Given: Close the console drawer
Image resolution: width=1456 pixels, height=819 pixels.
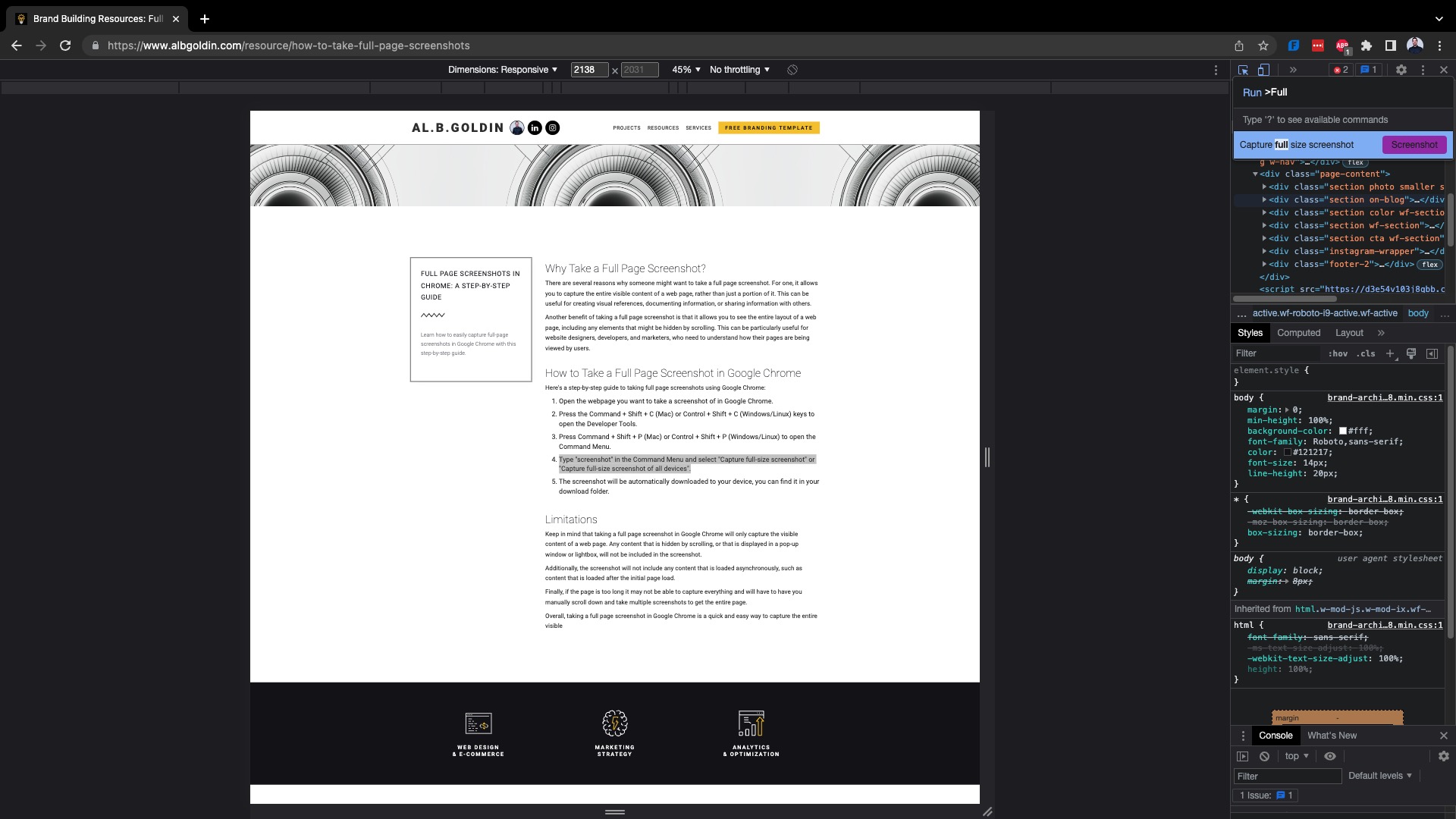Looking at the screenshot, I should (1443, 736).
